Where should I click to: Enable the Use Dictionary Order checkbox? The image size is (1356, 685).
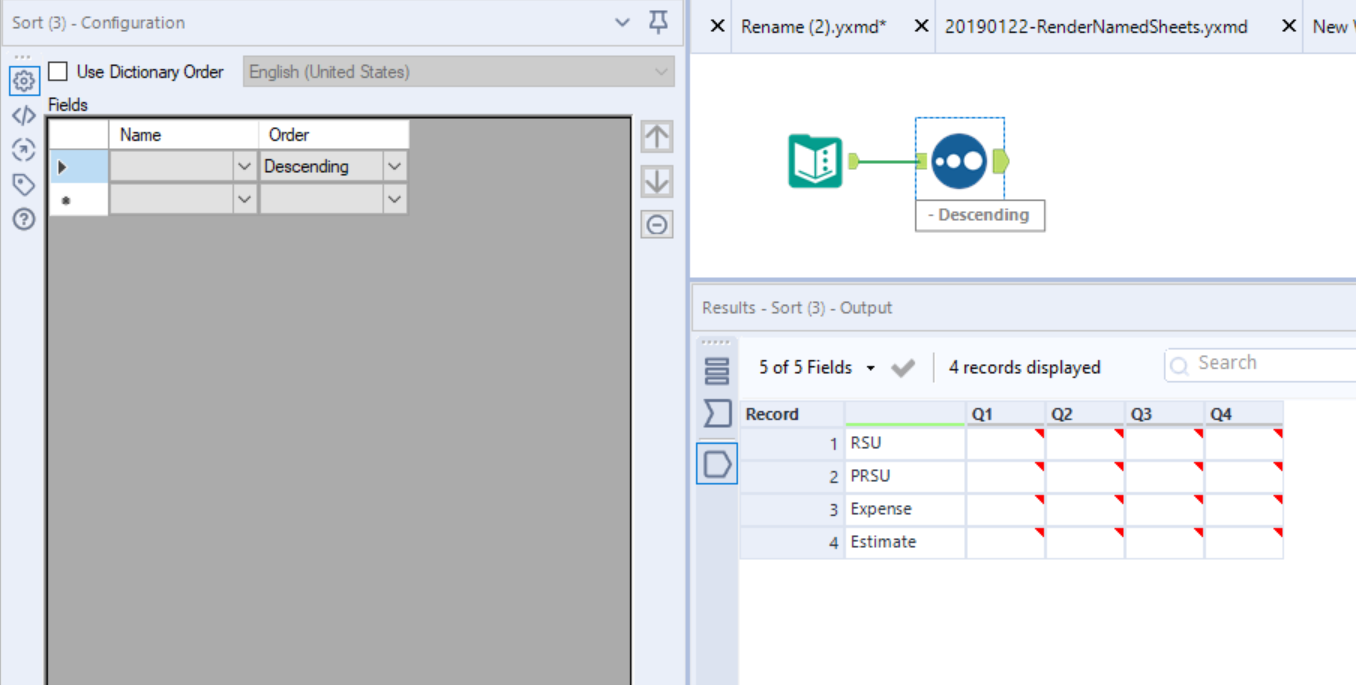coord(57,71)
